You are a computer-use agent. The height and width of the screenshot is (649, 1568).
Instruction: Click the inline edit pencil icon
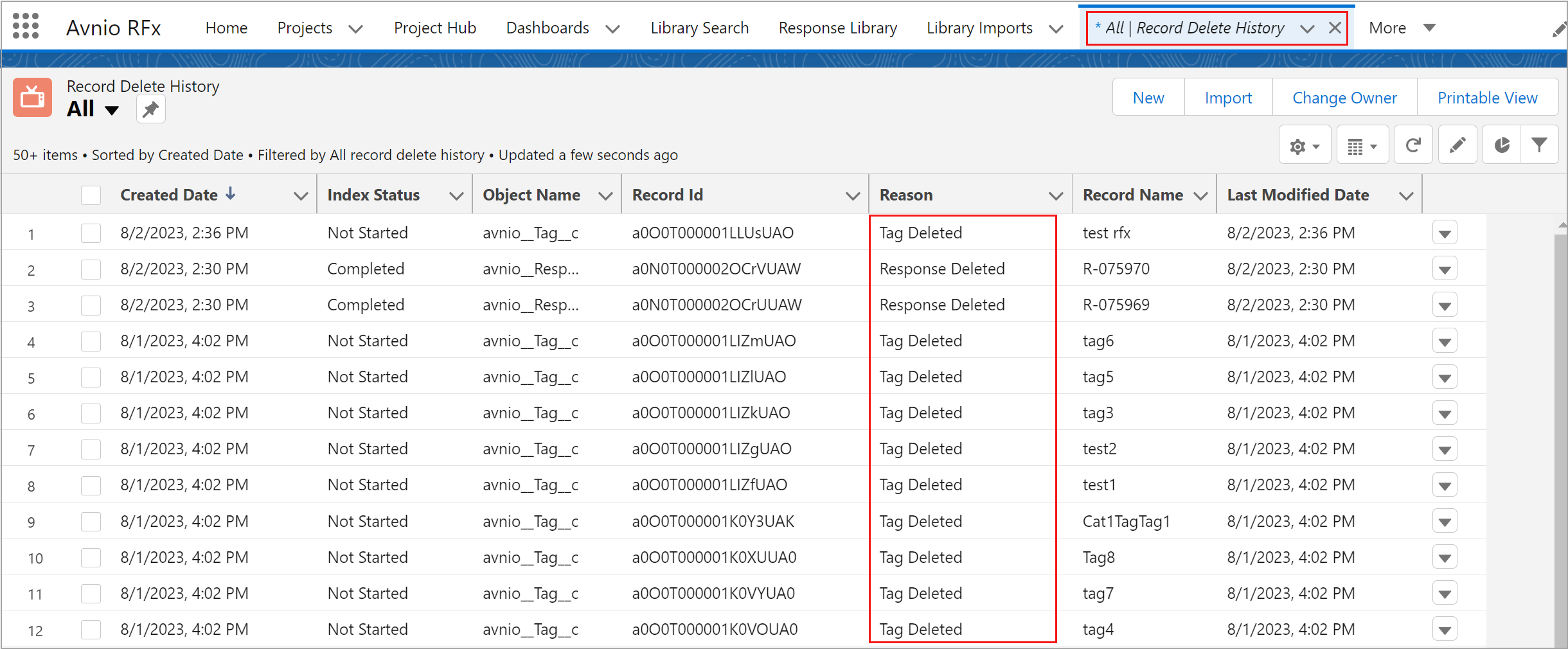click(1457, 146)
